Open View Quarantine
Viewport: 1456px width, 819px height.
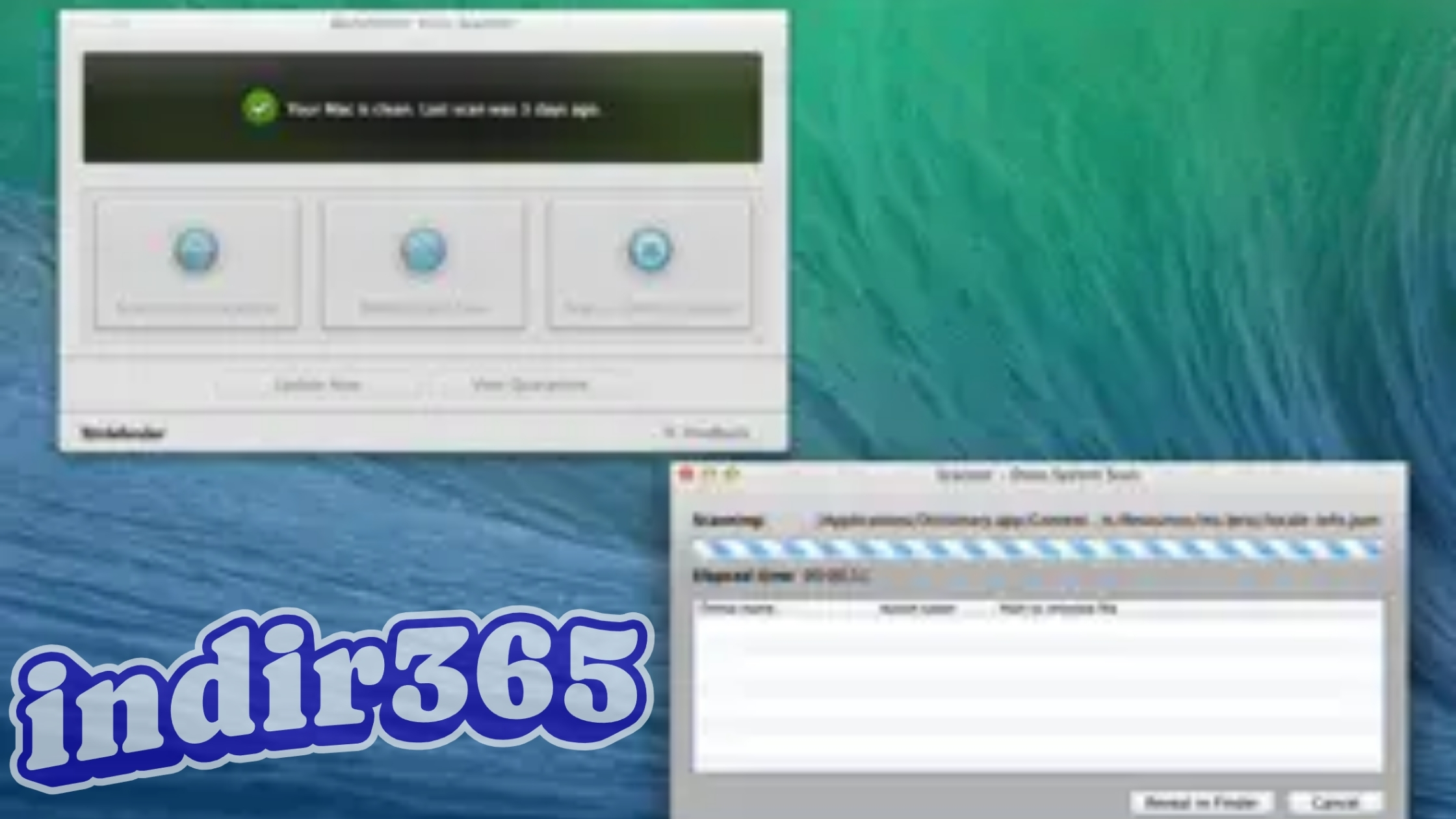coord(529,385)
